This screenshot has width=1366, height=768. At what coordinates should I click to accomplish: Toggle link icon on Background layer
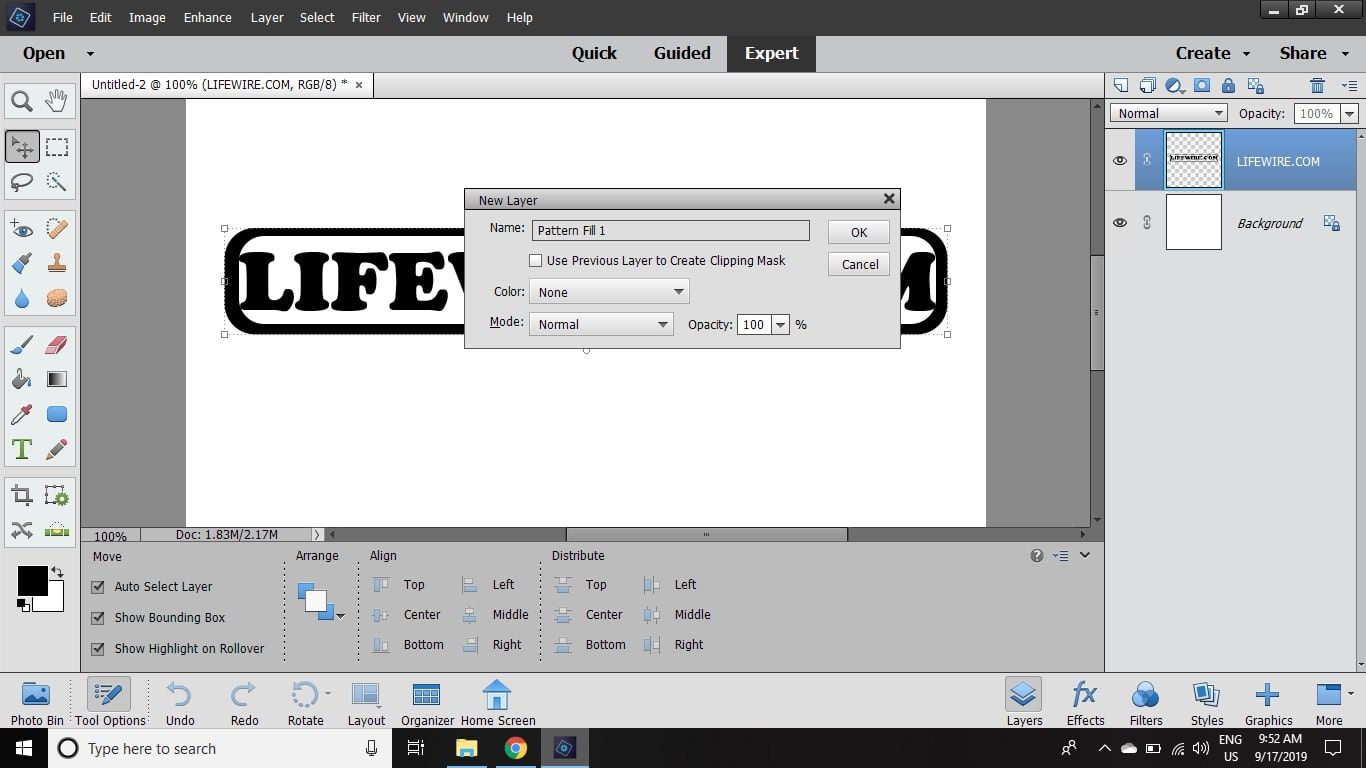tap(1147, 222)
